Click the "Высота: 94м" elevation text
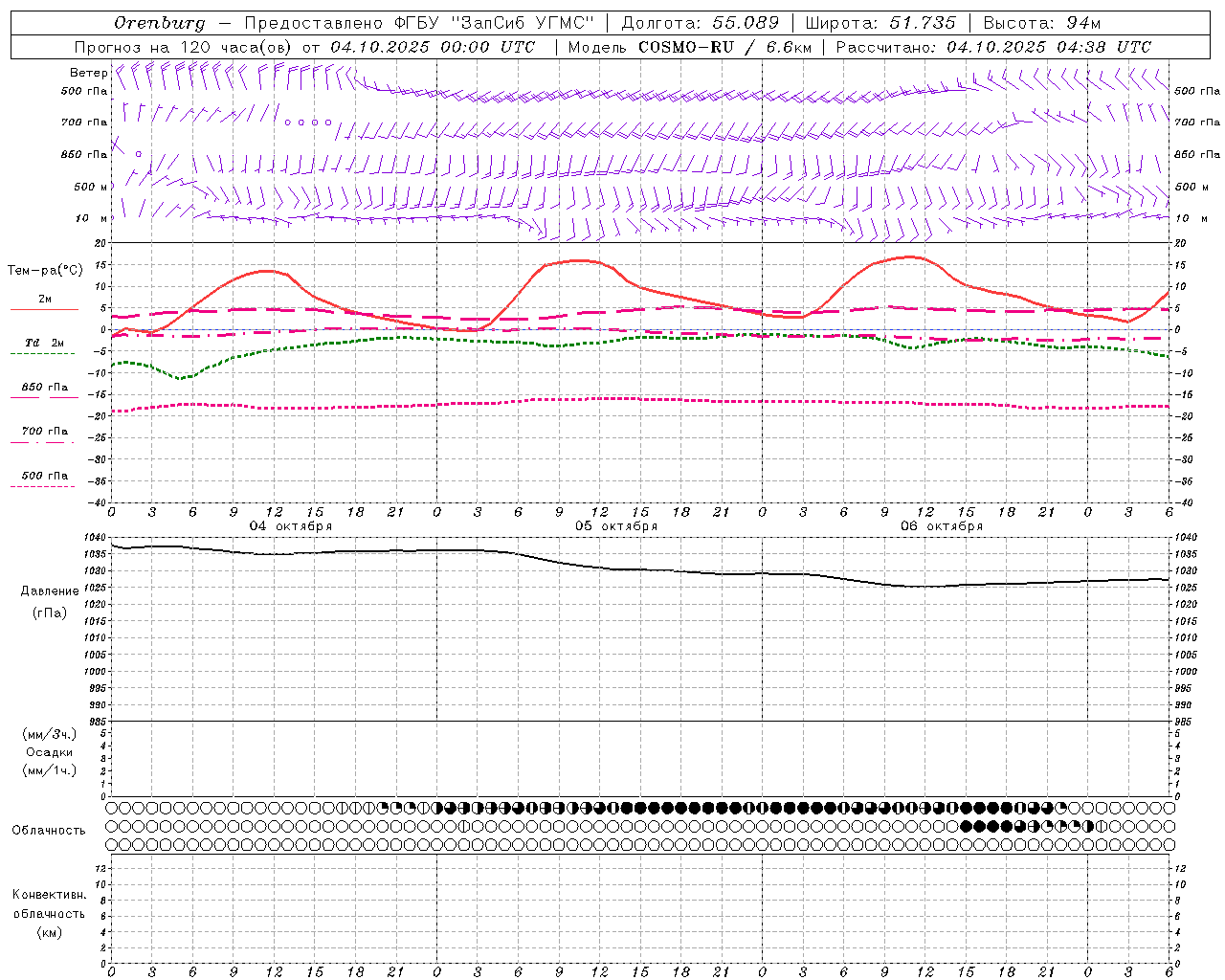Screen dimensions: 1225x980 [x=1042, y=23]
